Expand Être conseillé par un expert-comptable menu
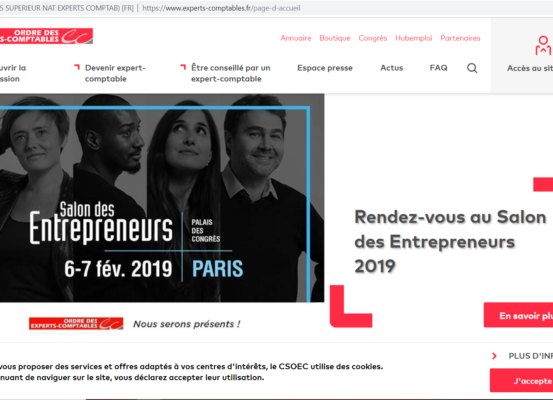The width and height of the screenshot is (553, 400). tap(231, 73)
